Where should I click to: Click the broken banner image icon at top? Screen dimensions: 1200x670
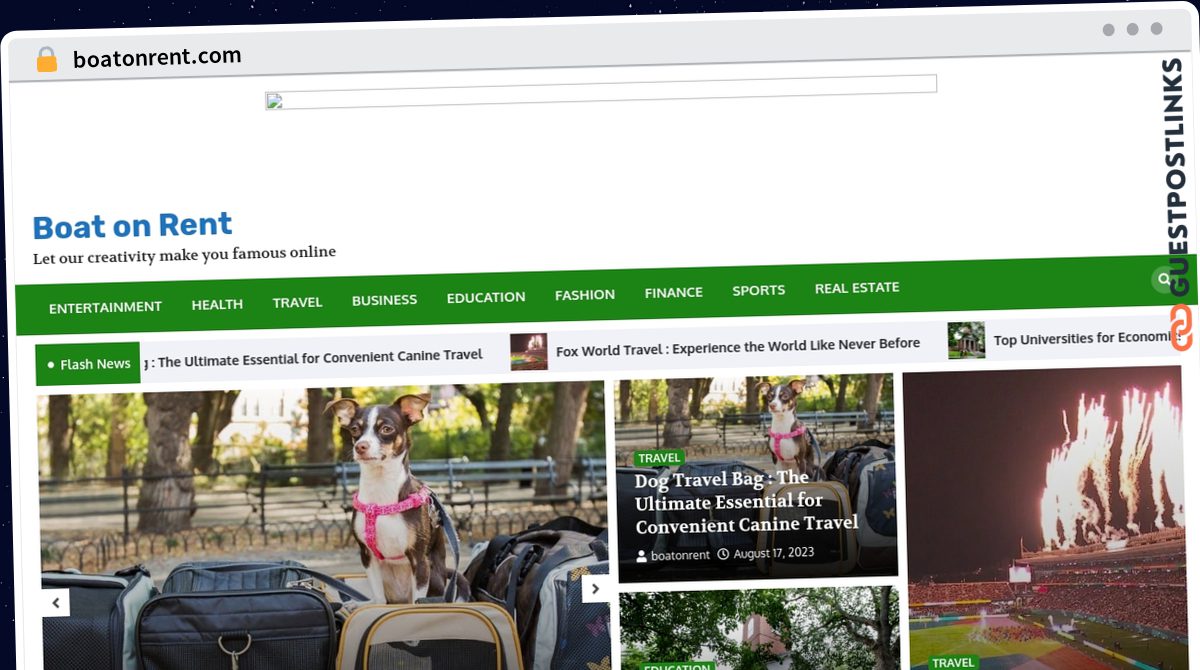pos(274,100)
